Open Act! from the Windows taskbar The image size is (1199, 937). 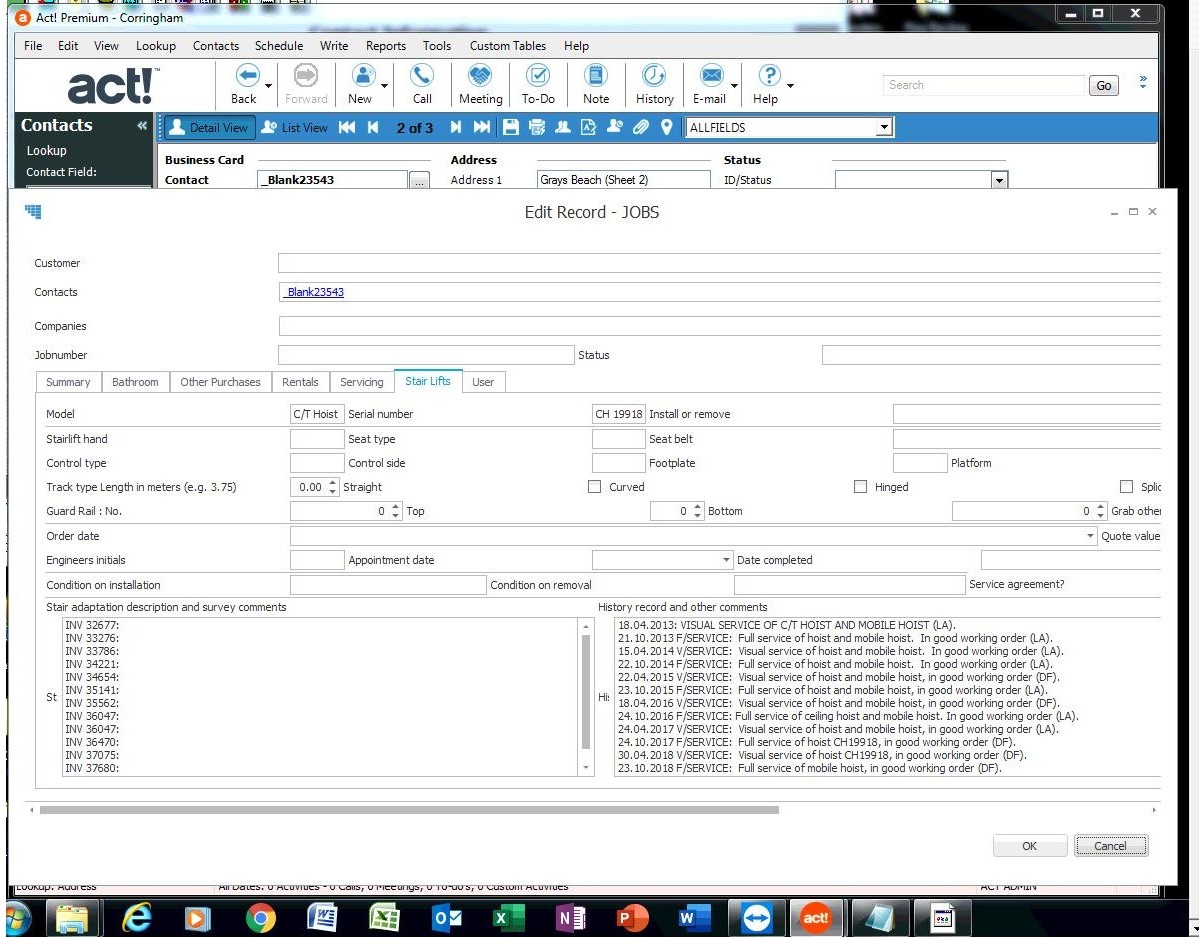815,917
